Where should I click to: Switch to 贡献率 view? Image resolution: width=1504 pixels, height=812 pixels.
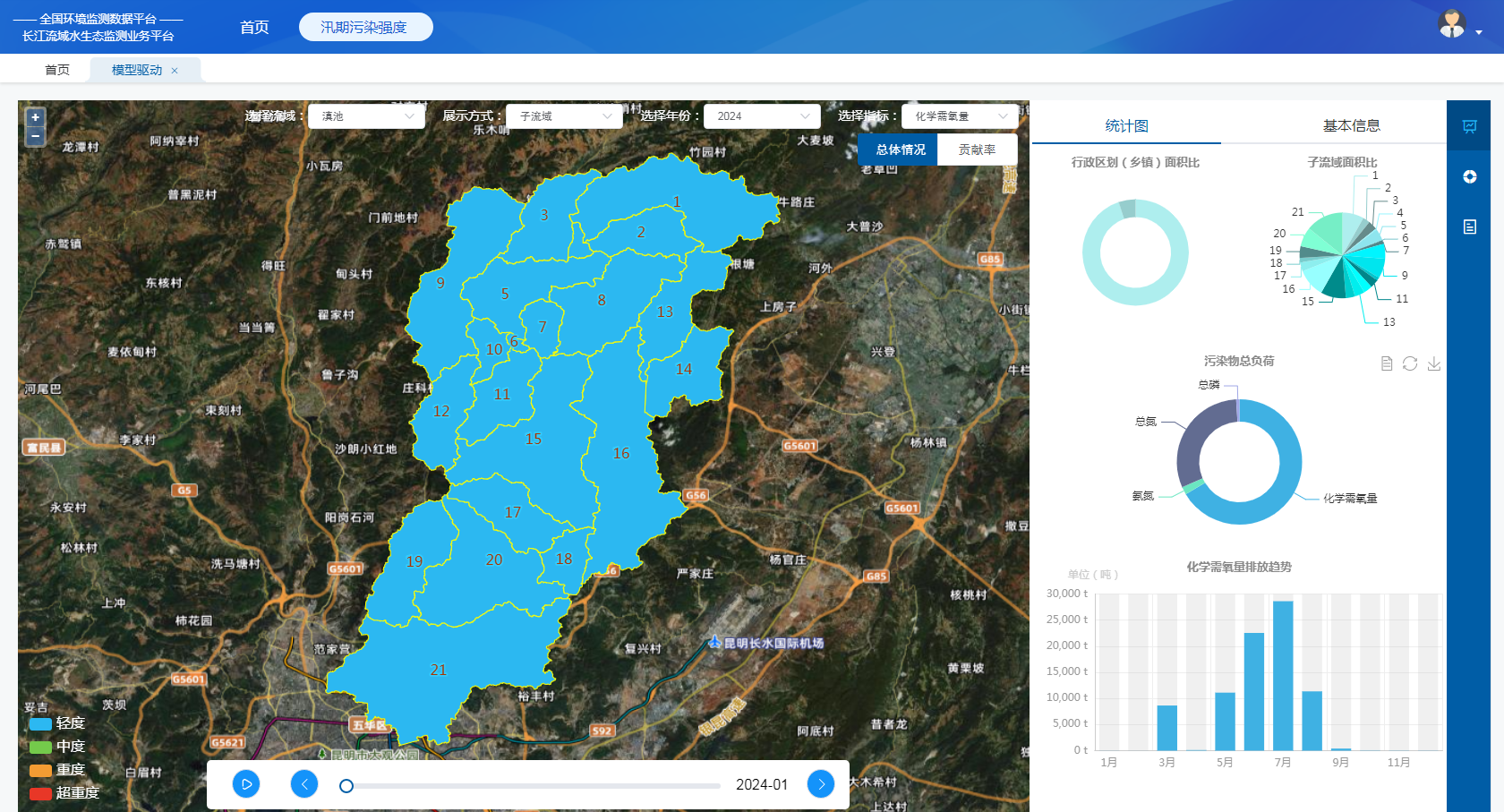pyautogui.click(x=977, y=150)
